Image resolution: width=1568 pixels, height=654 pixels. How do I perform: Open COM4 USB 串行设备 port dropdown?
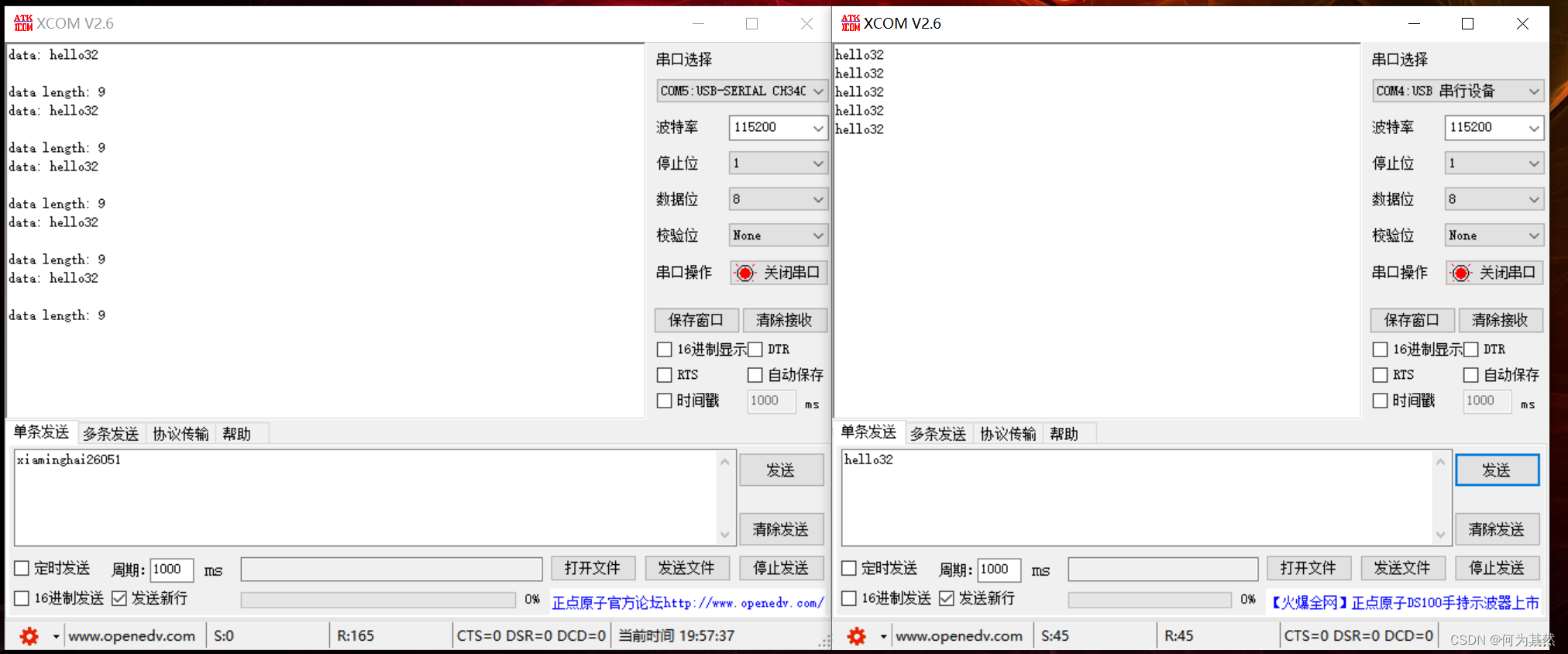1458,91
